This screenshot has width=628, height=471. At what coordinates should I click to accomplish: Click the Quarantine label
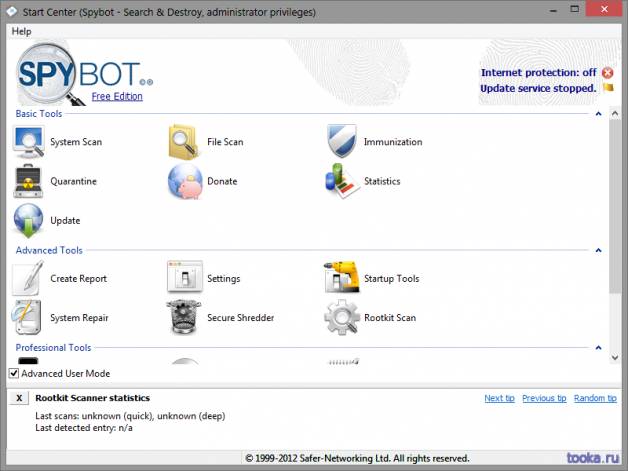(73, 181)
